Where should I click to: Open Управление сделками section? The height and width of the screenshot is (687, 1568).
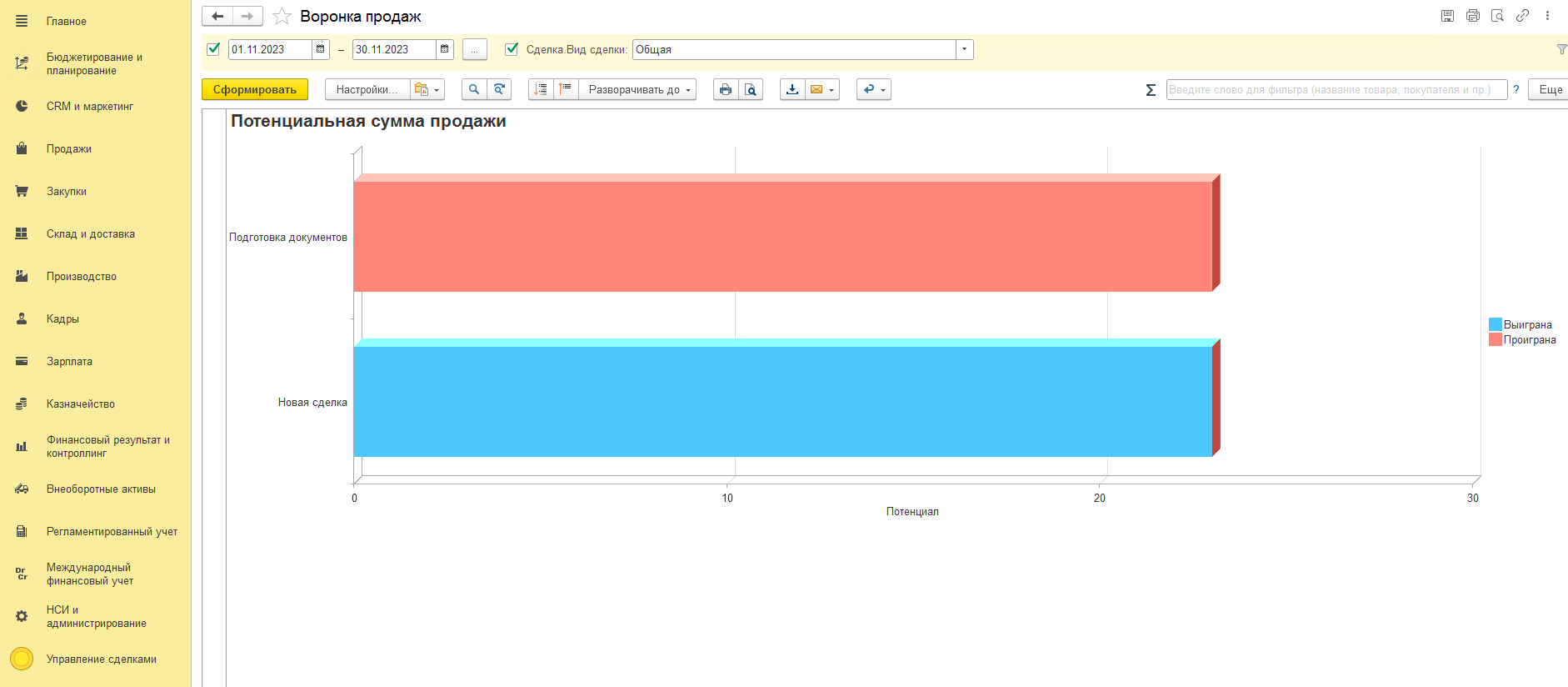[102, 659]
